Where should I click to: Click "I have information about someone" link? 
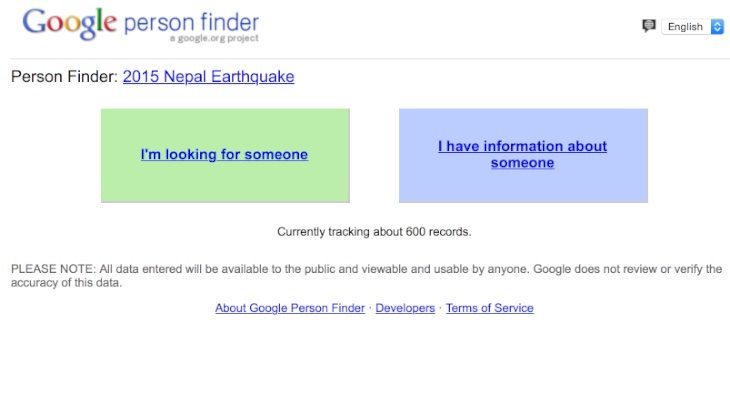click(x=522, y=154)
